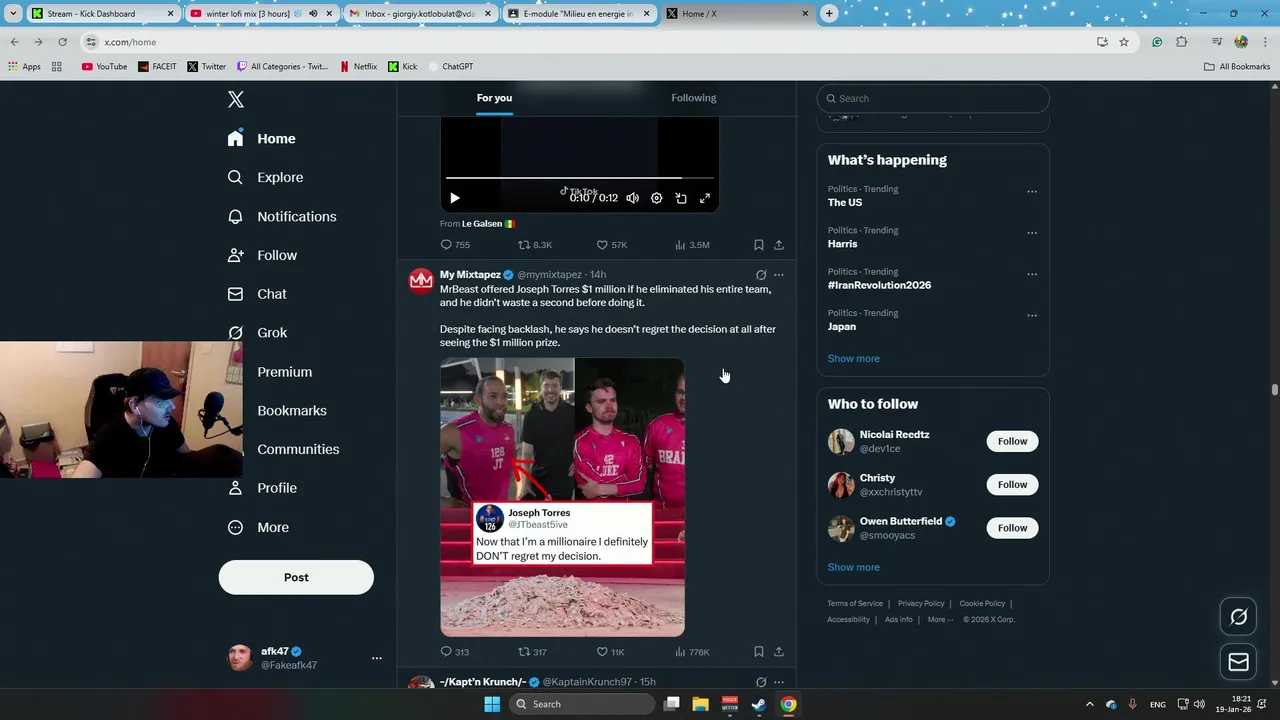
Task: Like the My Mixtapez post with 11K likes
Action: 611,652
